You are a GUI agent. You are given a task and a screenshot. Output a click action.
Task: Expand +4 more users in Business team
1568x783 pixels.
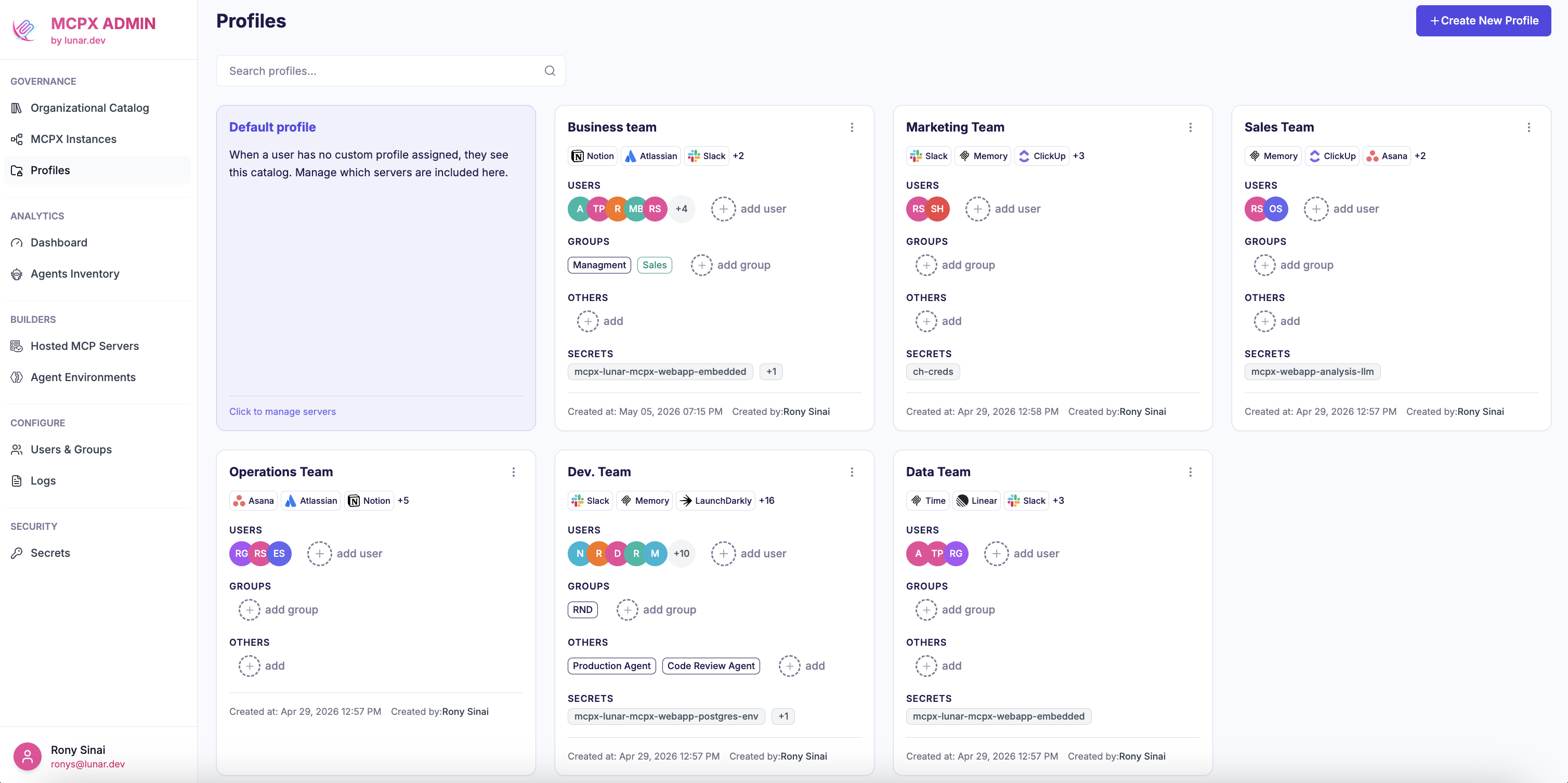pos(681,209)
